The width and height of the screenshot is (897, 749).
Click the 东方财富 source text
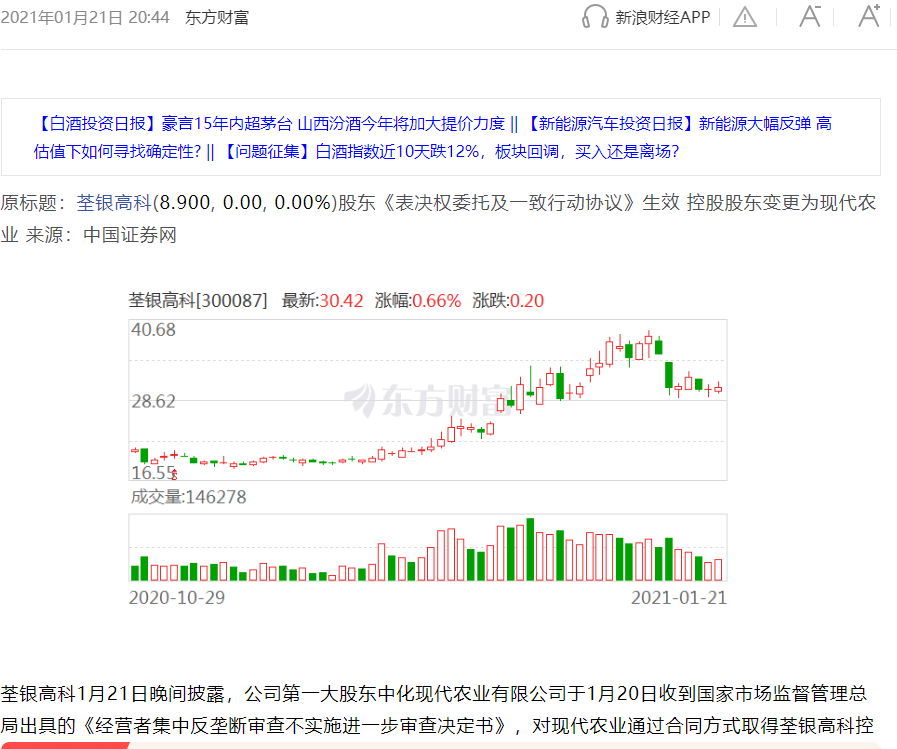[x=217, y=18]
